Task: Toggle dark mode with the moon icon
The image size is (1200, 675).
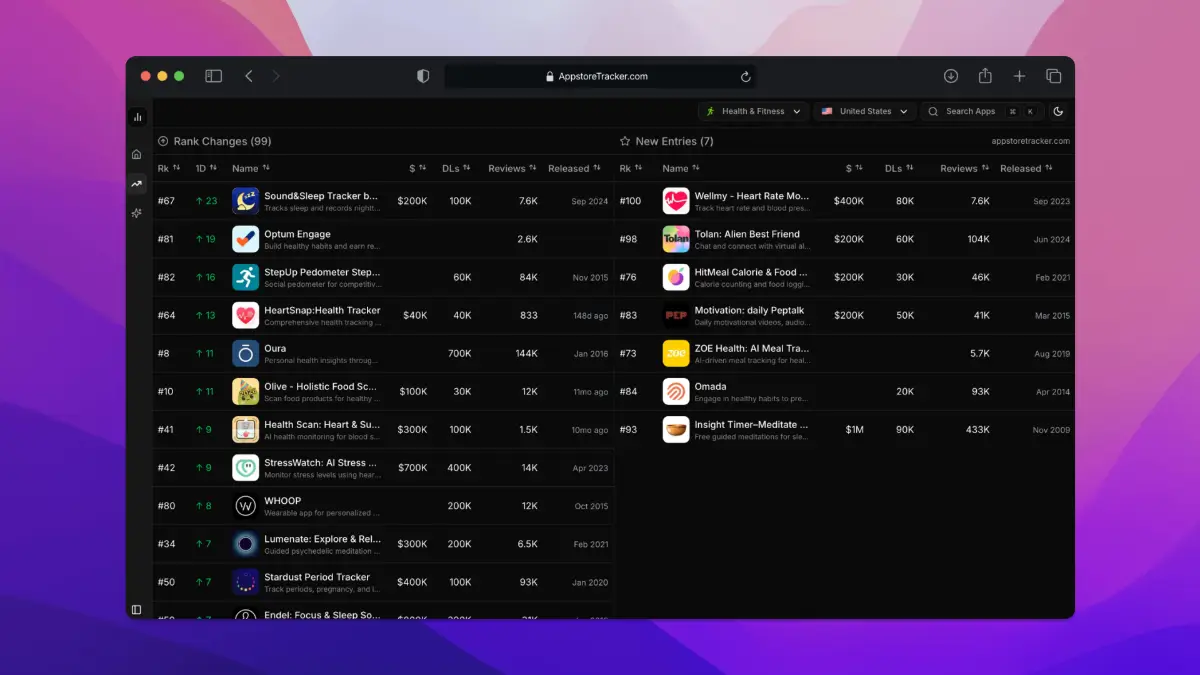Action: click(1058, 112)
